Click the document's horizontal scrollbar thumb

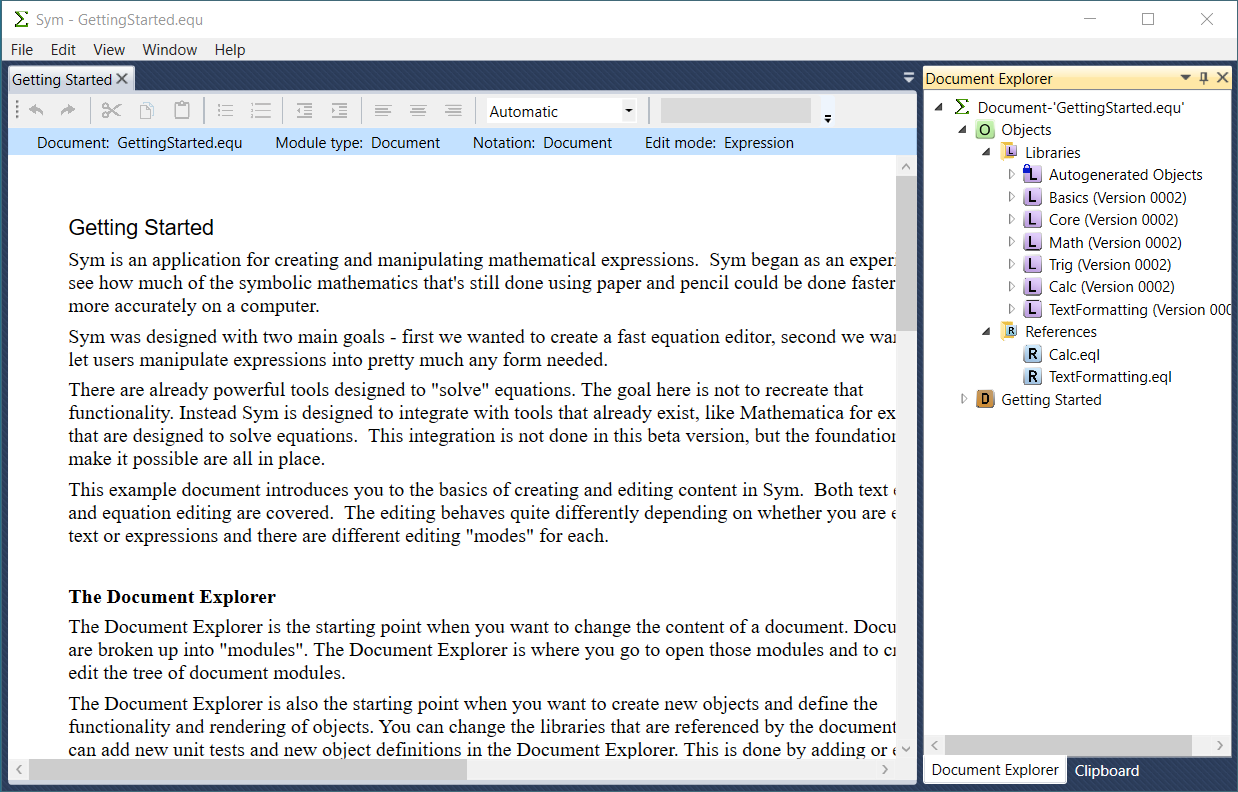(x=248, y=769)
